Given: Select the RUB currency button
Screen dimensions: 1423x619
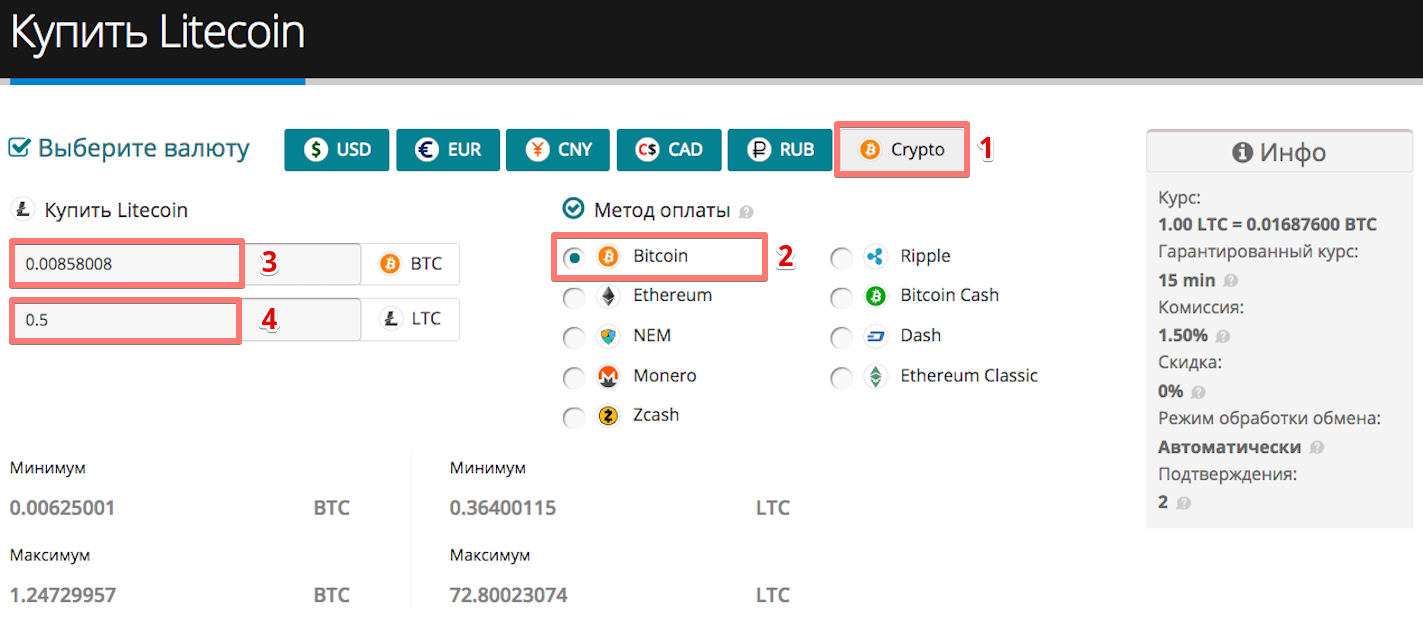Looking at the screenshot, I should [781, 150].
